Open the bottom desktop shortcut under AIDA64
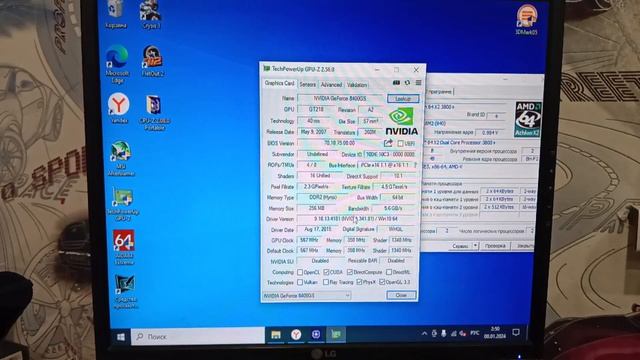Image resolution: width=640 pixels, height=360 pixels. pyautogui.click(x=125, y=291)
